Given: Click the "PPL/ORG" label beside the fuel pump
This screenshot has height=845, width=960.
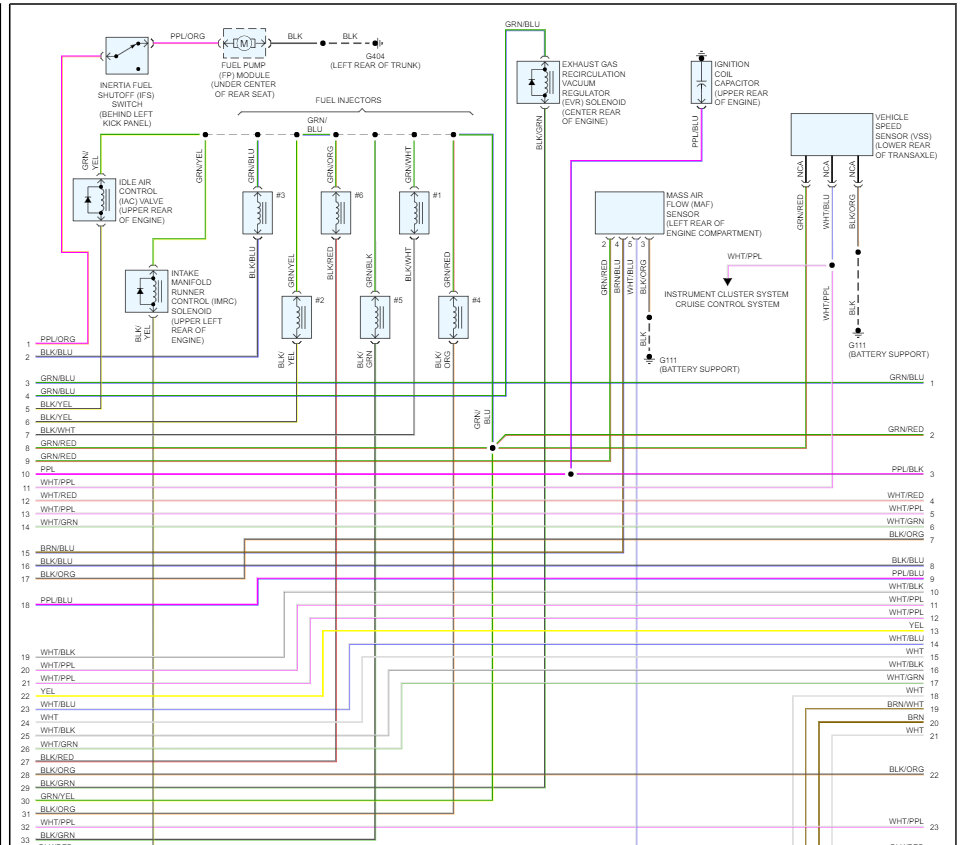Looking at the screenshot, I should [187, 36].
